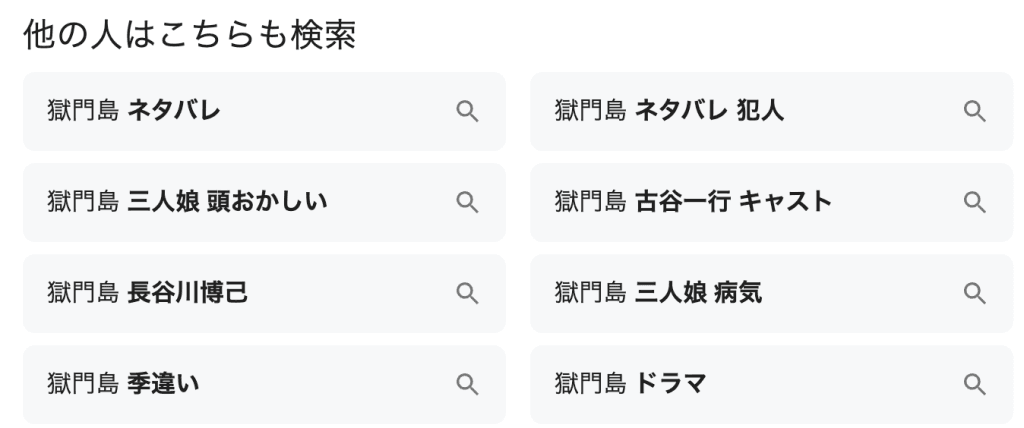Click search icon beside 獄門島 ネタバレ
The width and height of the screenshot is (1024, 428).
tap(467, 111)
